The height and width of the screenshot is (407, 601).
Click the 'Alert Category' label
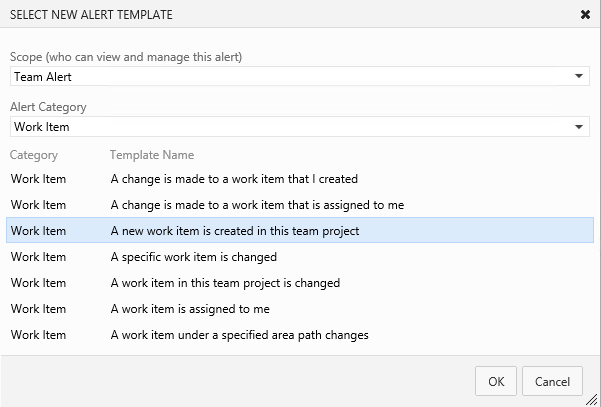point(48,107)
